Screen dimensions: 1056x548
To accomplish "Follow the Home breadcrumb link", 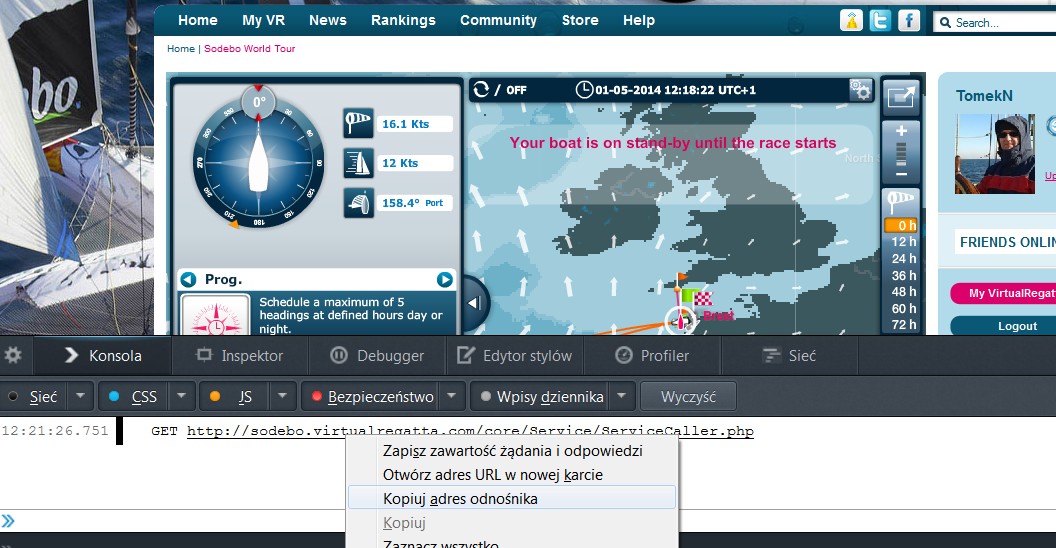I will [180, 48].
